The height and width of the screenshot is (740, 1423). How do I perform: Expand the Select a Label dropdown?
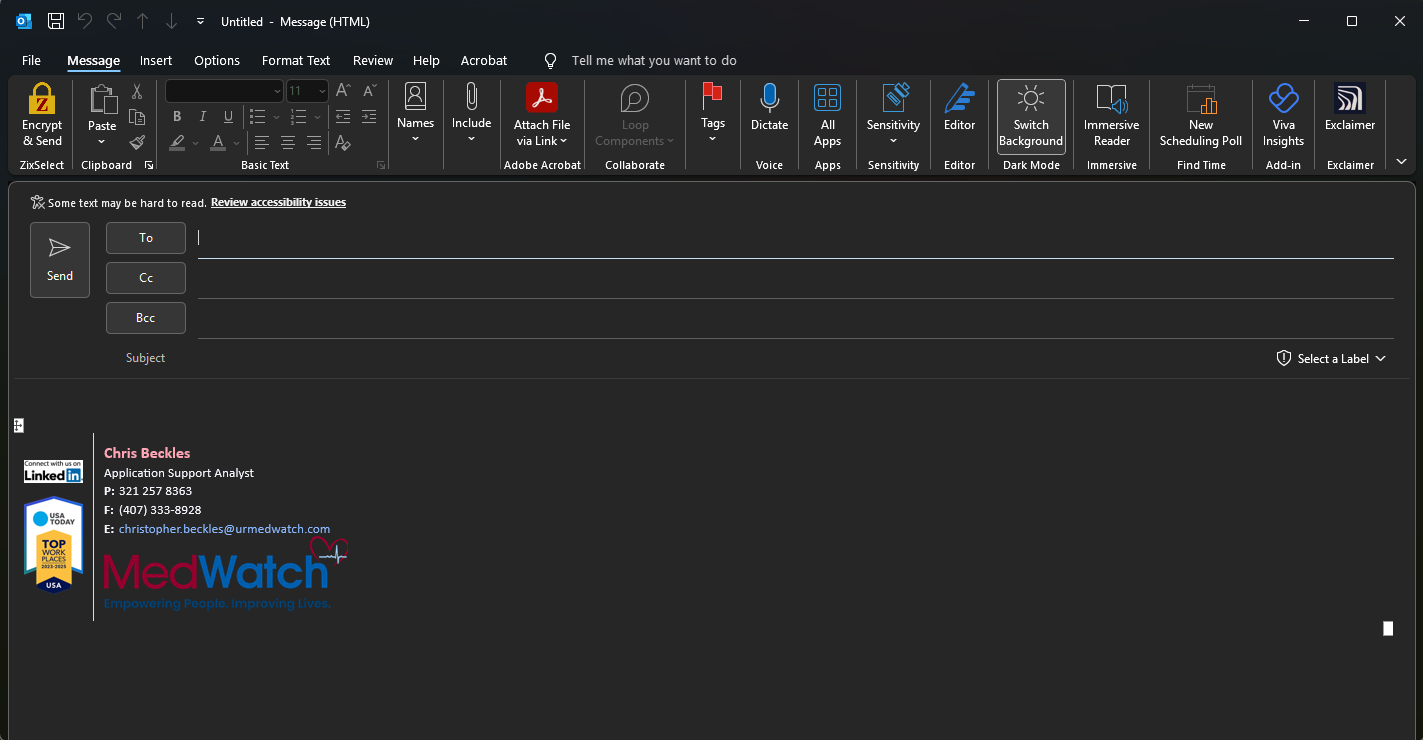pos(1331,359)
